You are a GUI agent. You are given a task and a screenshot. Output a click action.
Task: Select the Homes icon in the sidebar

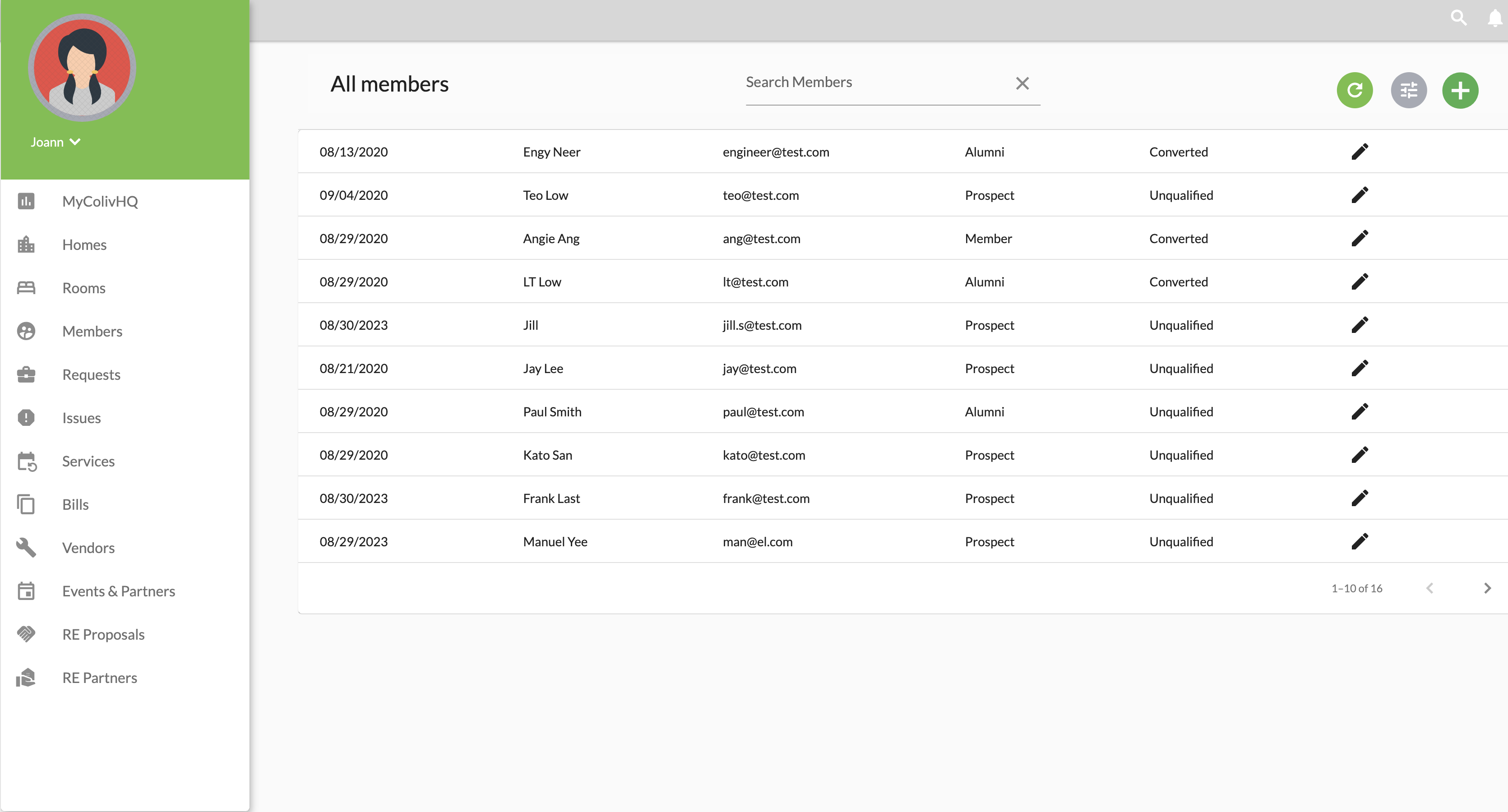[26, 244]
